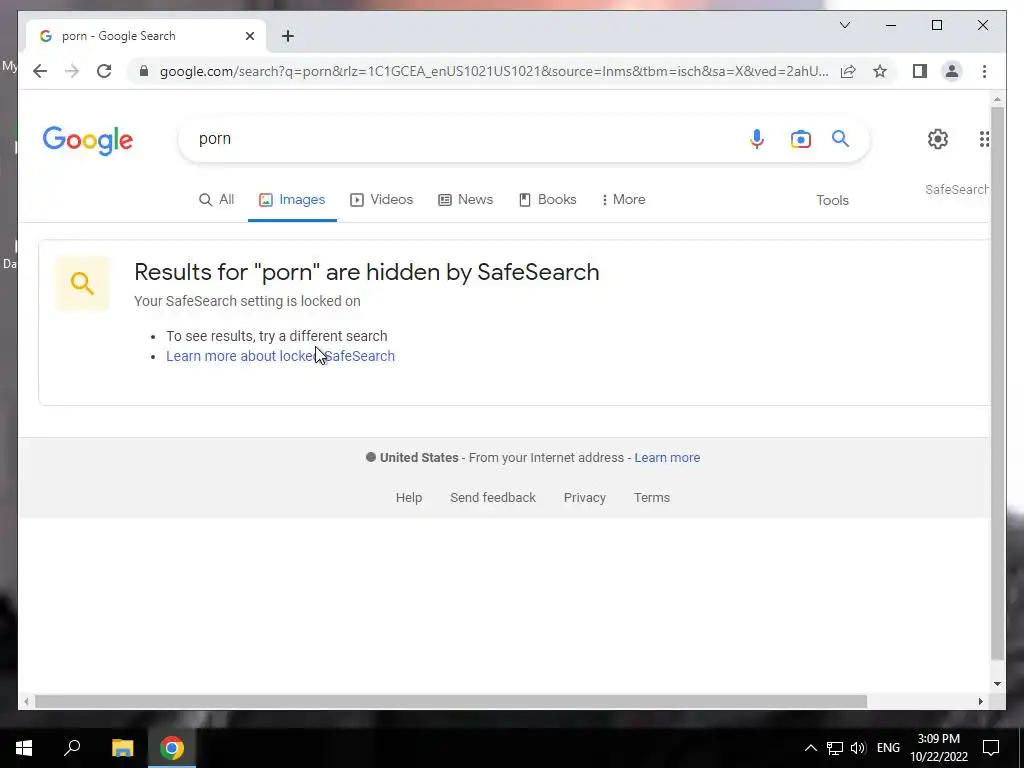
Task: Click the address bar URL
Action: pos(494,71)
